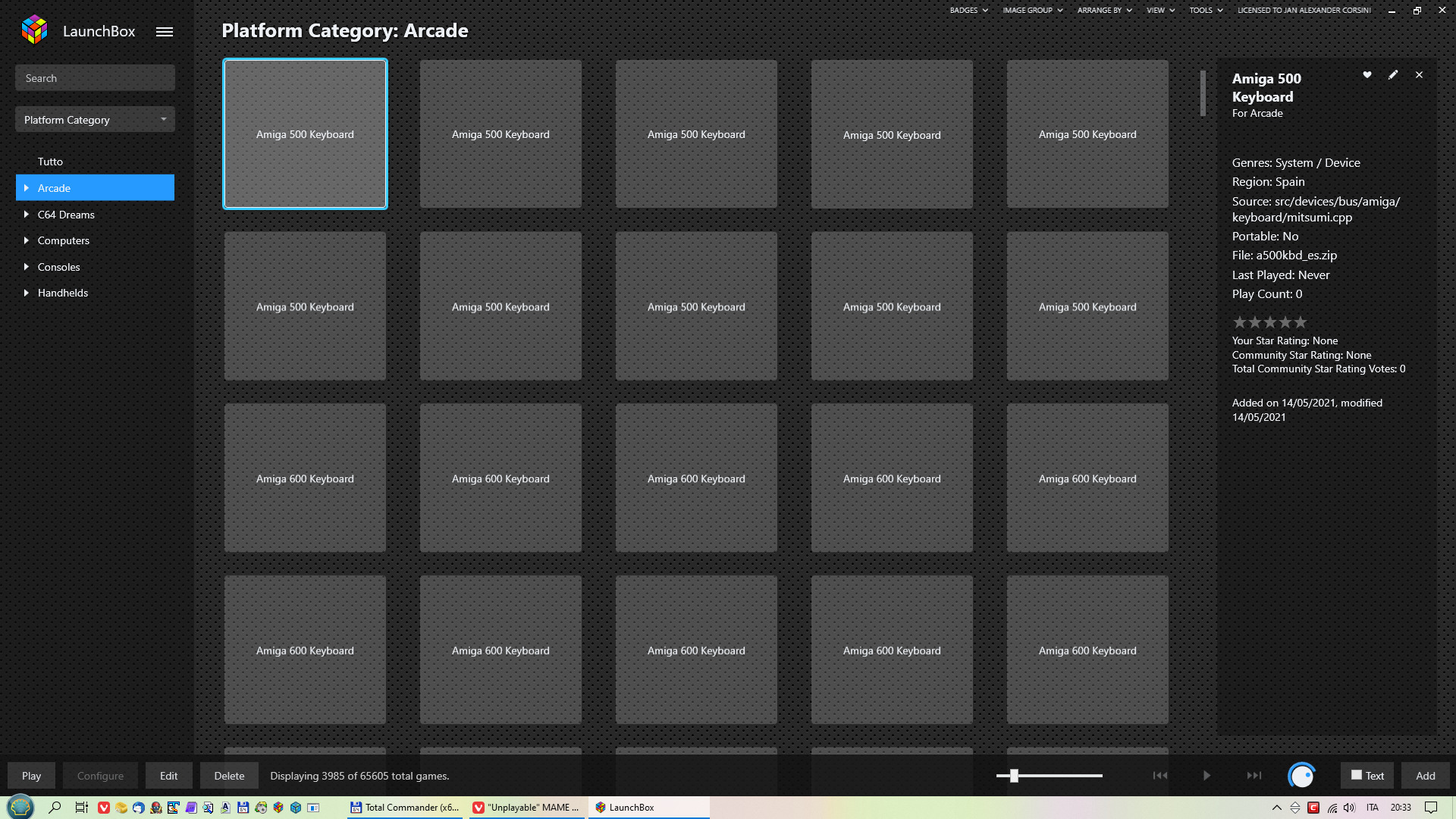
Task: Launch the pinned purple notebook taskbar icon
Action: [191, 808]
